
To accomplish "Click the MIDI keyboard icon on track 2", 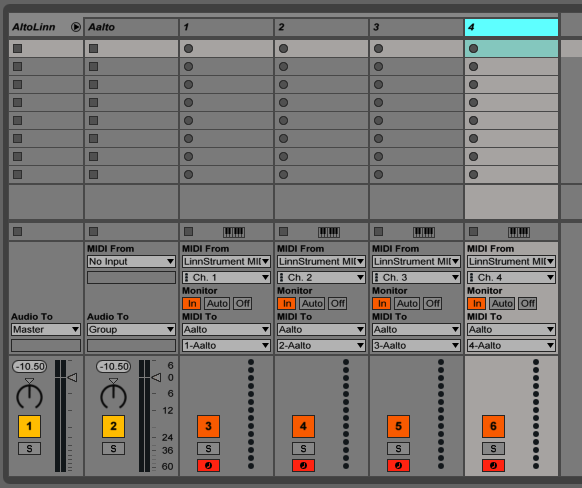I will 329,232.
